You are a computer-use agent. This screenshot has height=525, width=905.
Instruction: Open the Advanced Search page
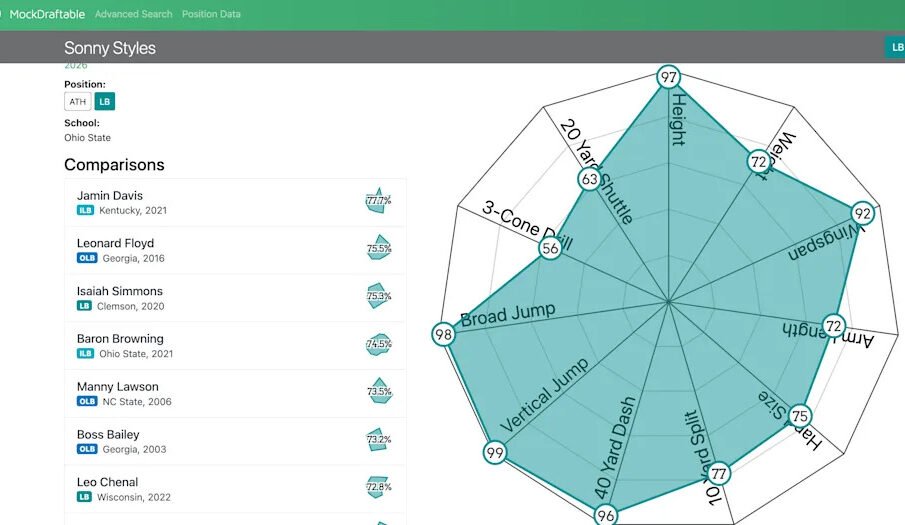[133, 14]
